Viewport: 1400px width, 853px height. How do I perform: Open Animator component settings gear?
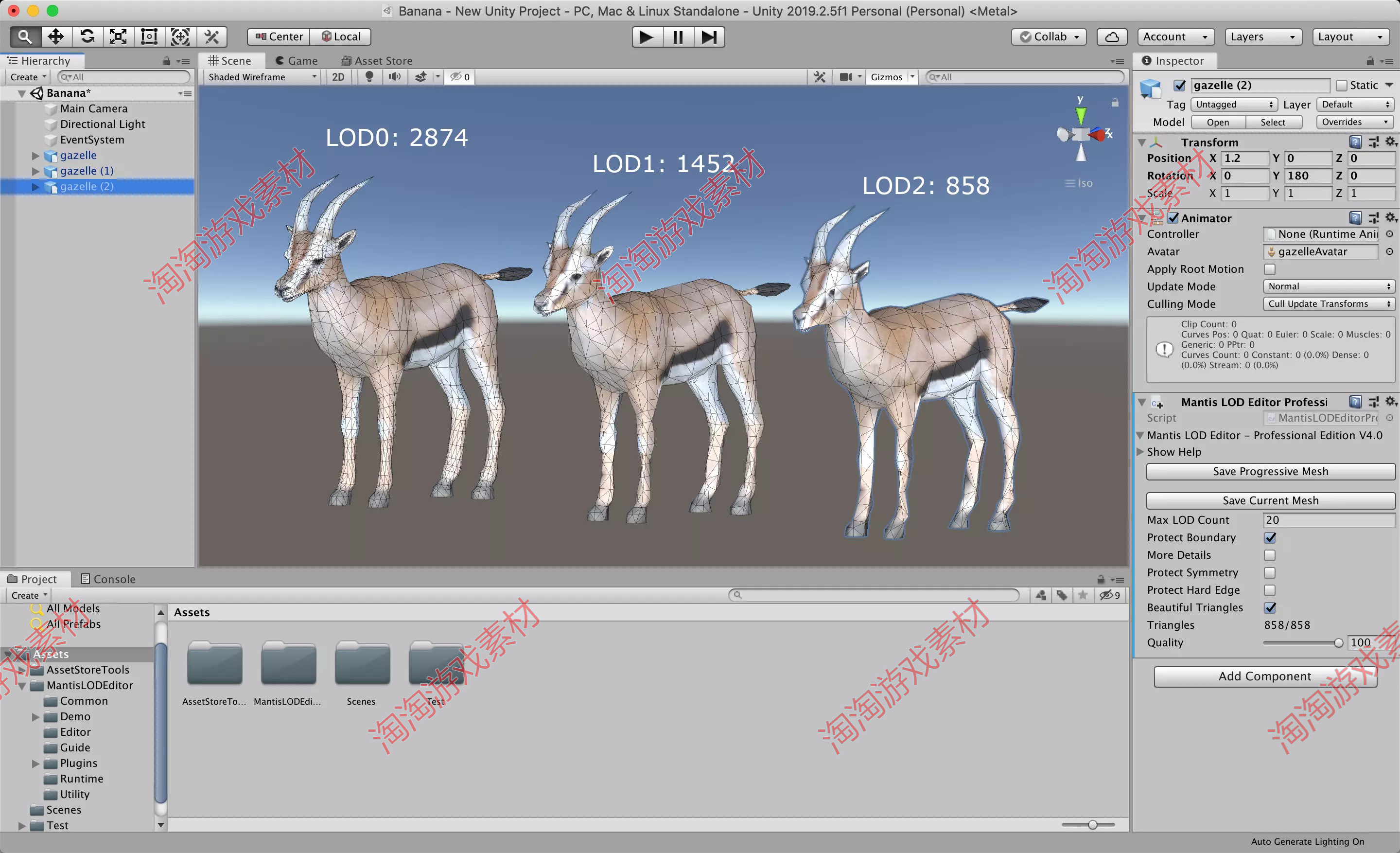1391,218
